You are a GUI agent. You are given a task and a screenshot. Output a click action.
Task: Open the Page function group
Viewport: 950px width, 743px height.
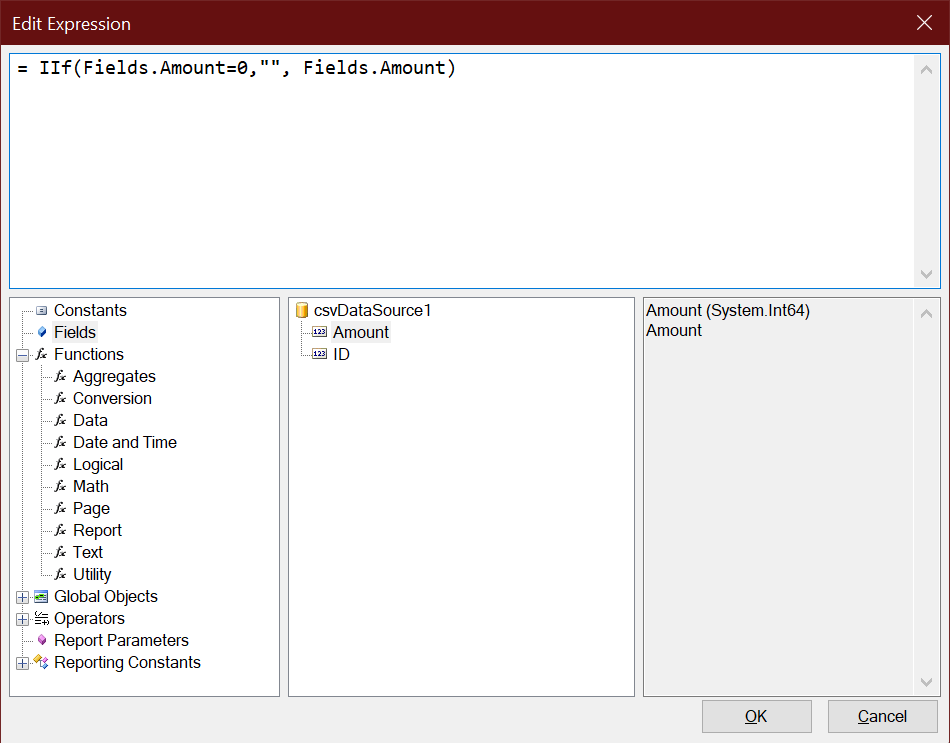click(91, 508)
